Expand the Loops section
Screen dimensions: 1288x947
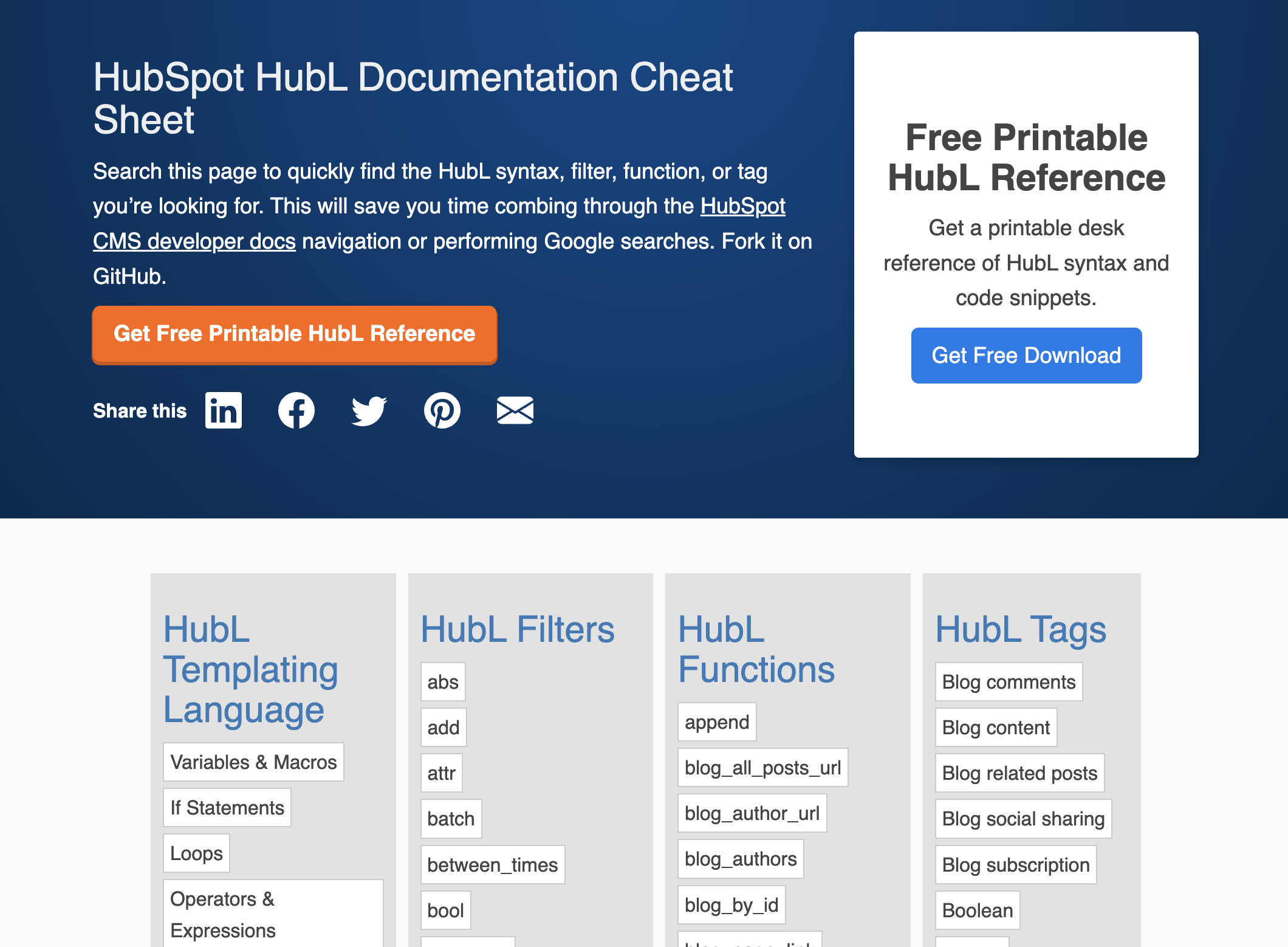click(x=197, y=854)
